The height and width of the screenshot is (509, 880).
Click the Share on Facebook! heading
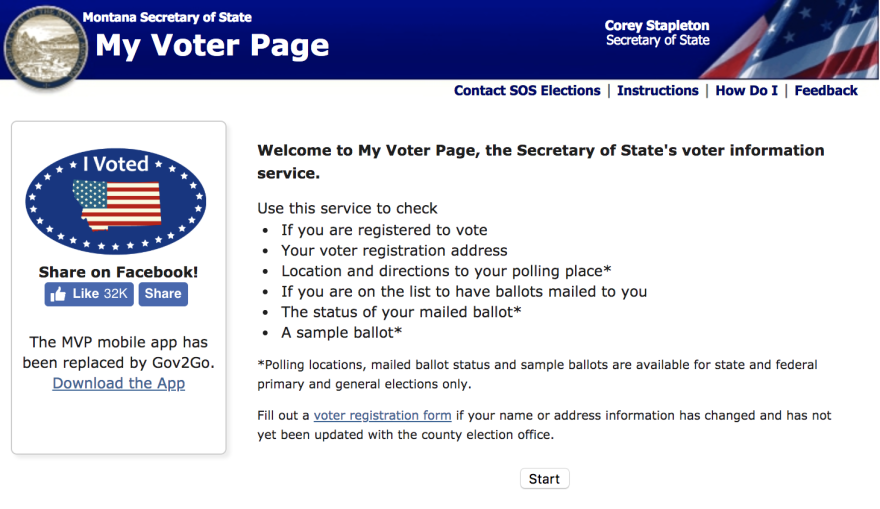118,272
